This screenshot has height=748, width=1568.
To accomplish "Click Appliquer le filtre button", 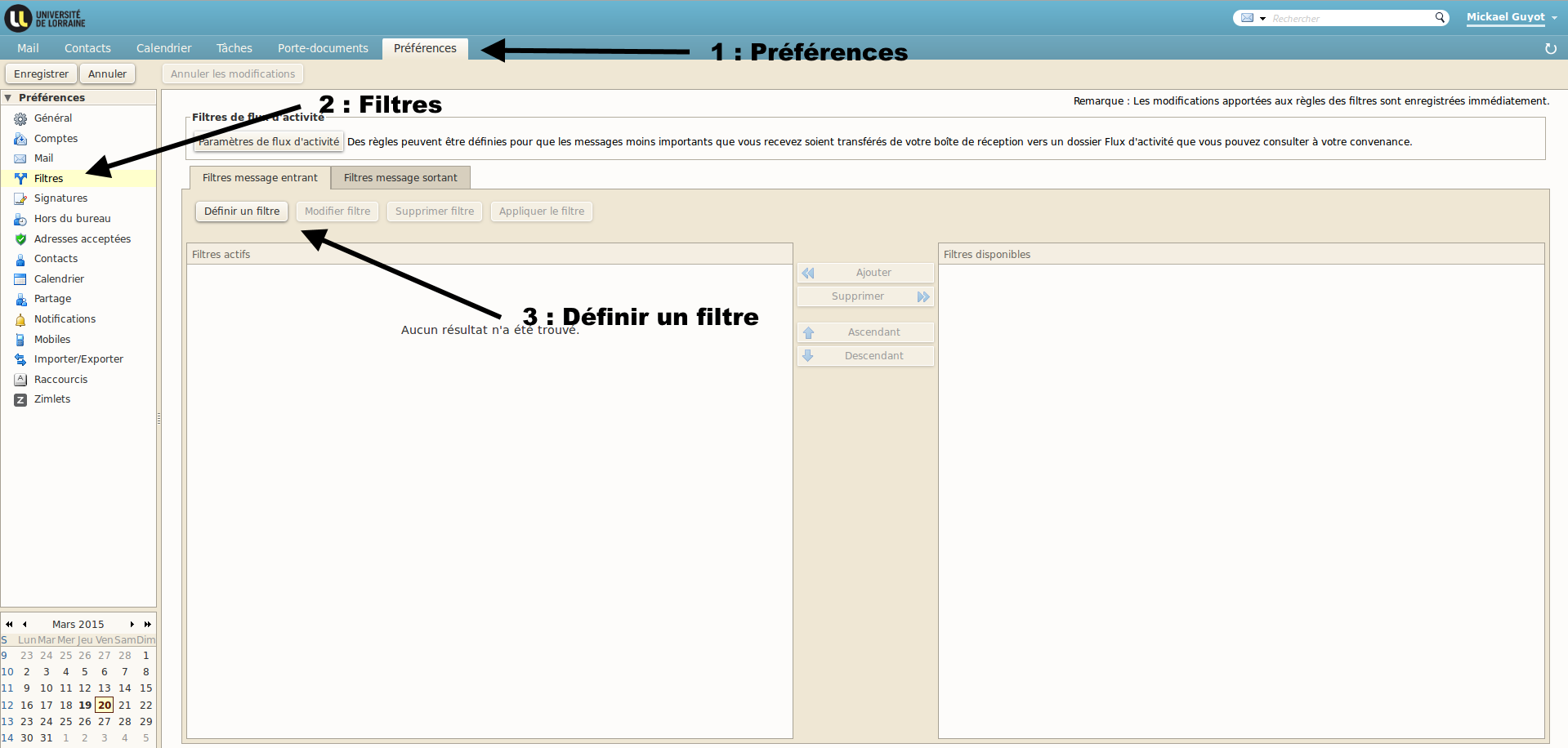I will click(x=542, y=211).
